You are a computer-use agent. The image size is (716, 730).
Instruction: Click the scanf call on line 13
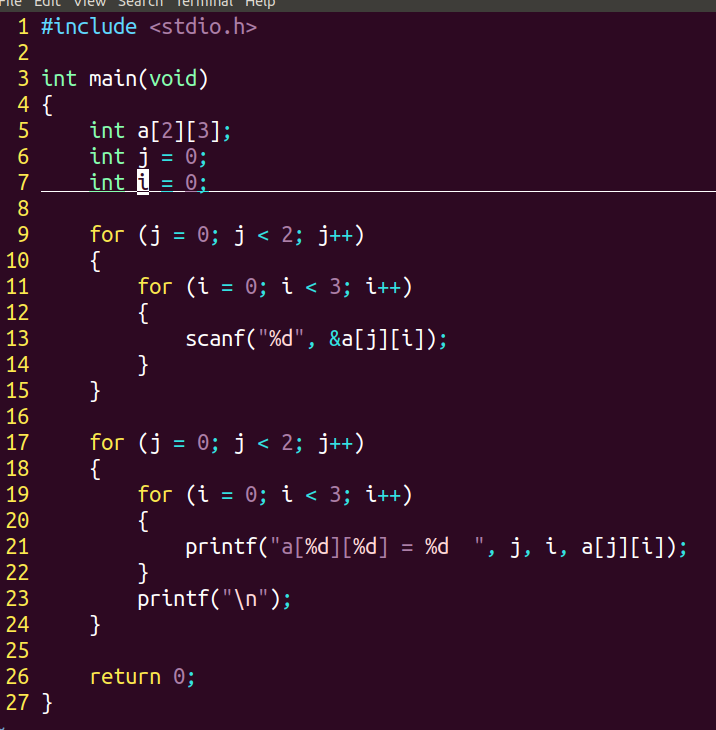click(316, 338)
